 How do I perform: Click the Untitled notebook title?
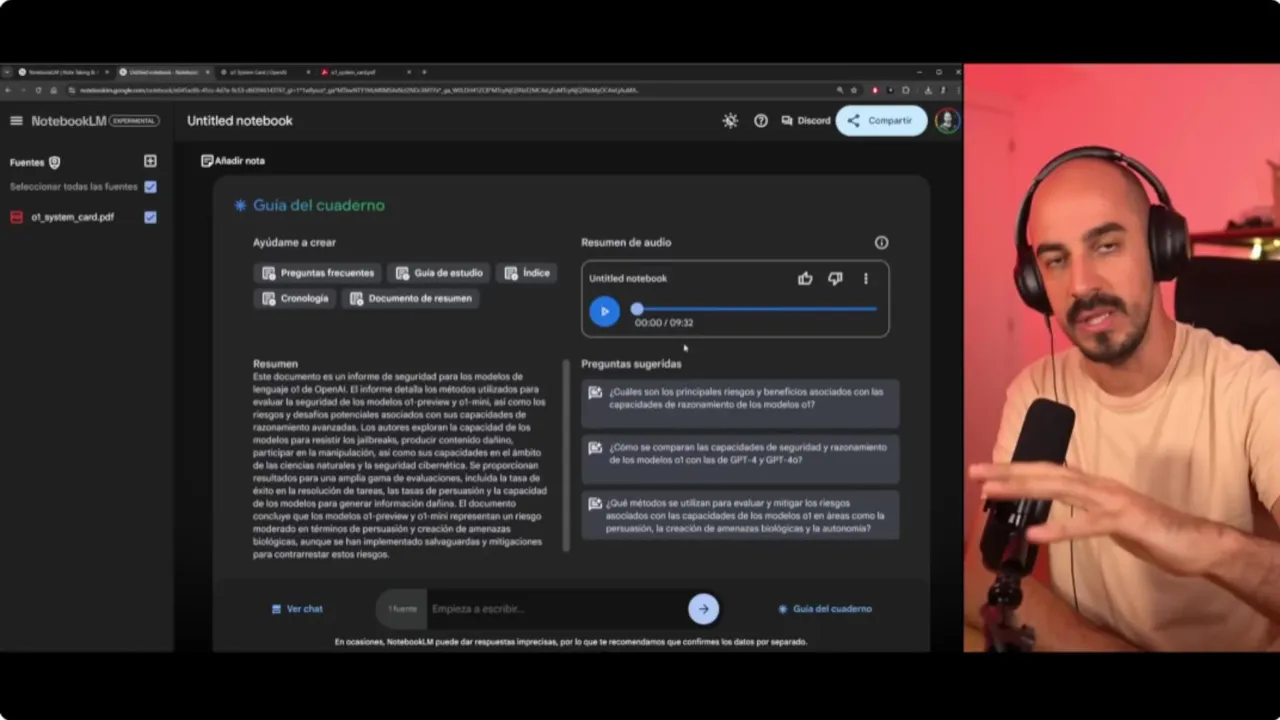tap(240, 121)
